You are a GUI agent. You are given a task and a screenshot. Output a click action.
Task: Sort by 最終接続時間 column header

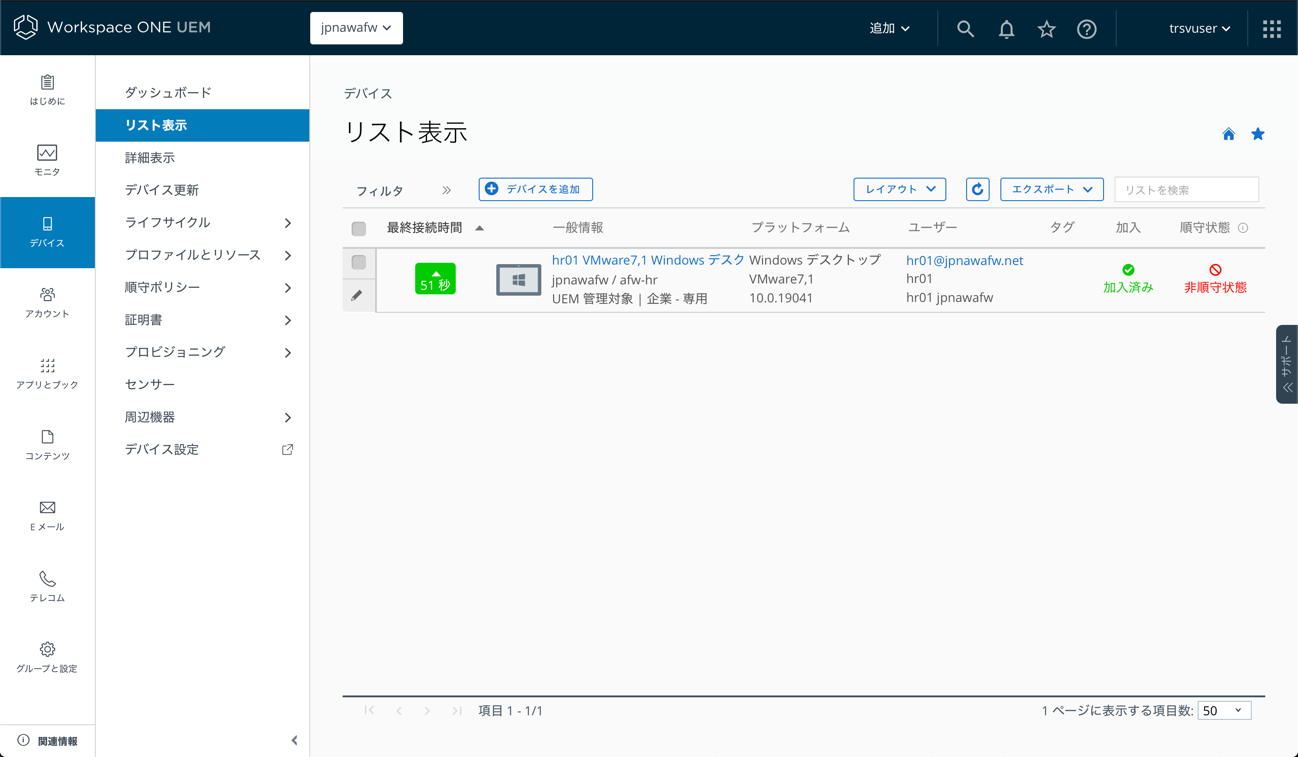coord(424,228)
